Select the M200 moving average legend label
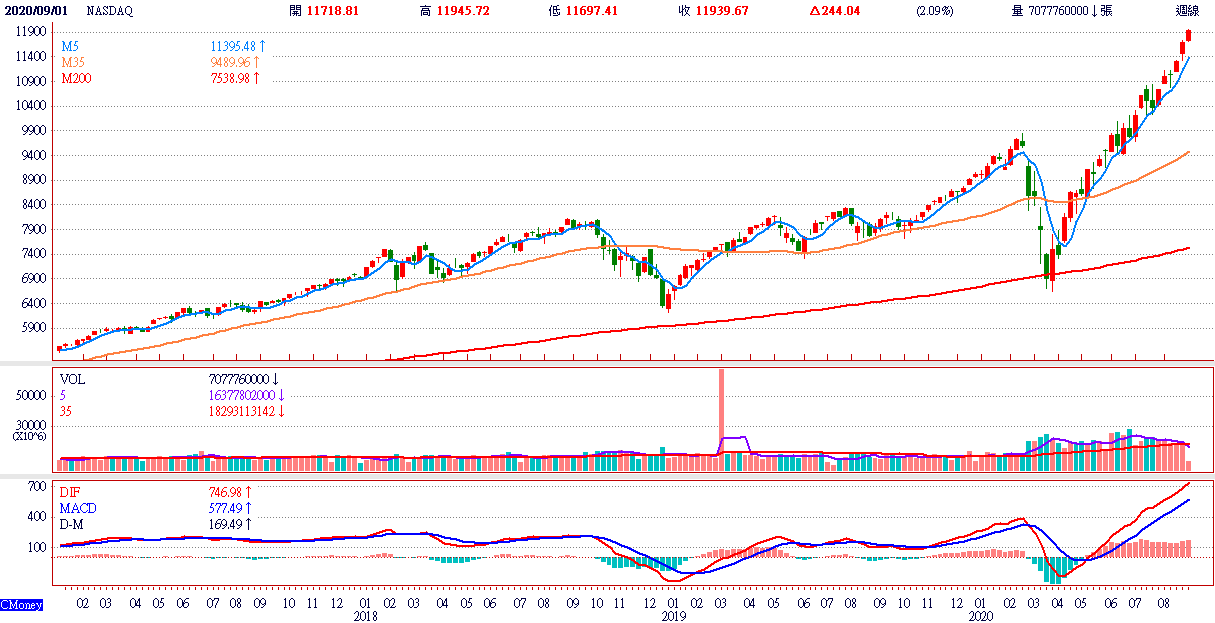Image resolution: width=1215 pixels, height=623 pixels. (x=77, y=77)
